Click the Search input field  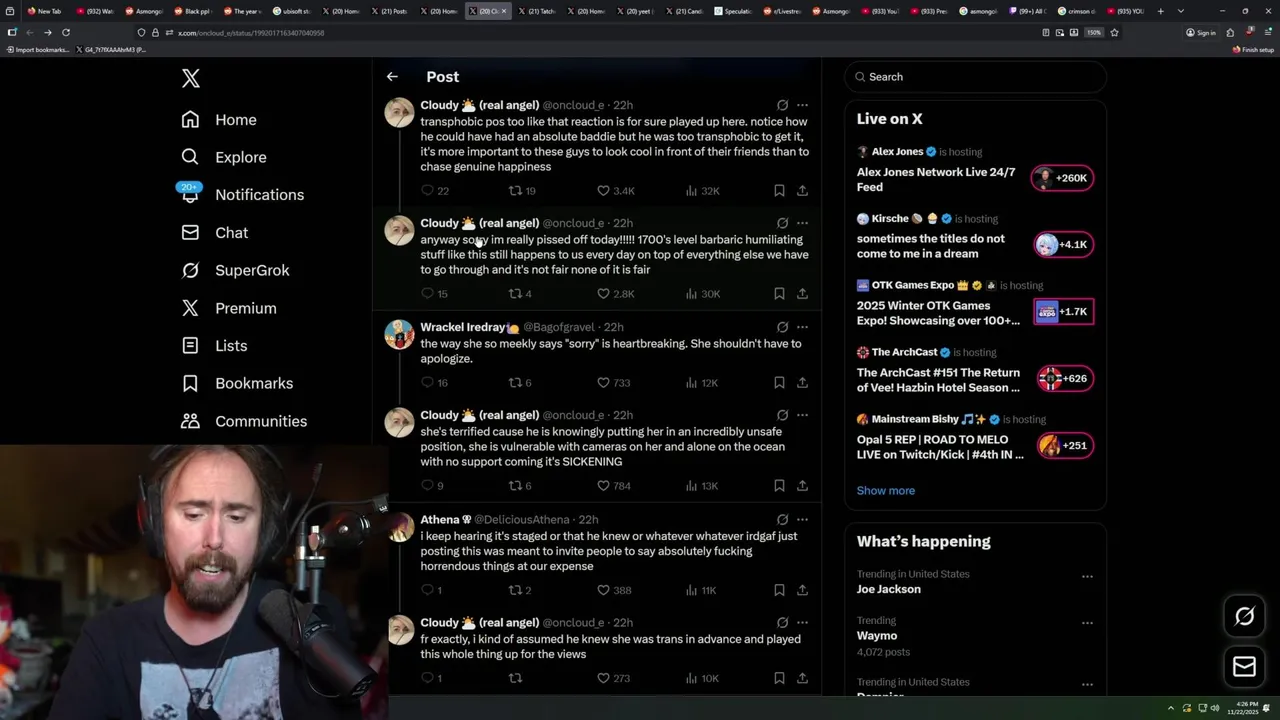976,77
